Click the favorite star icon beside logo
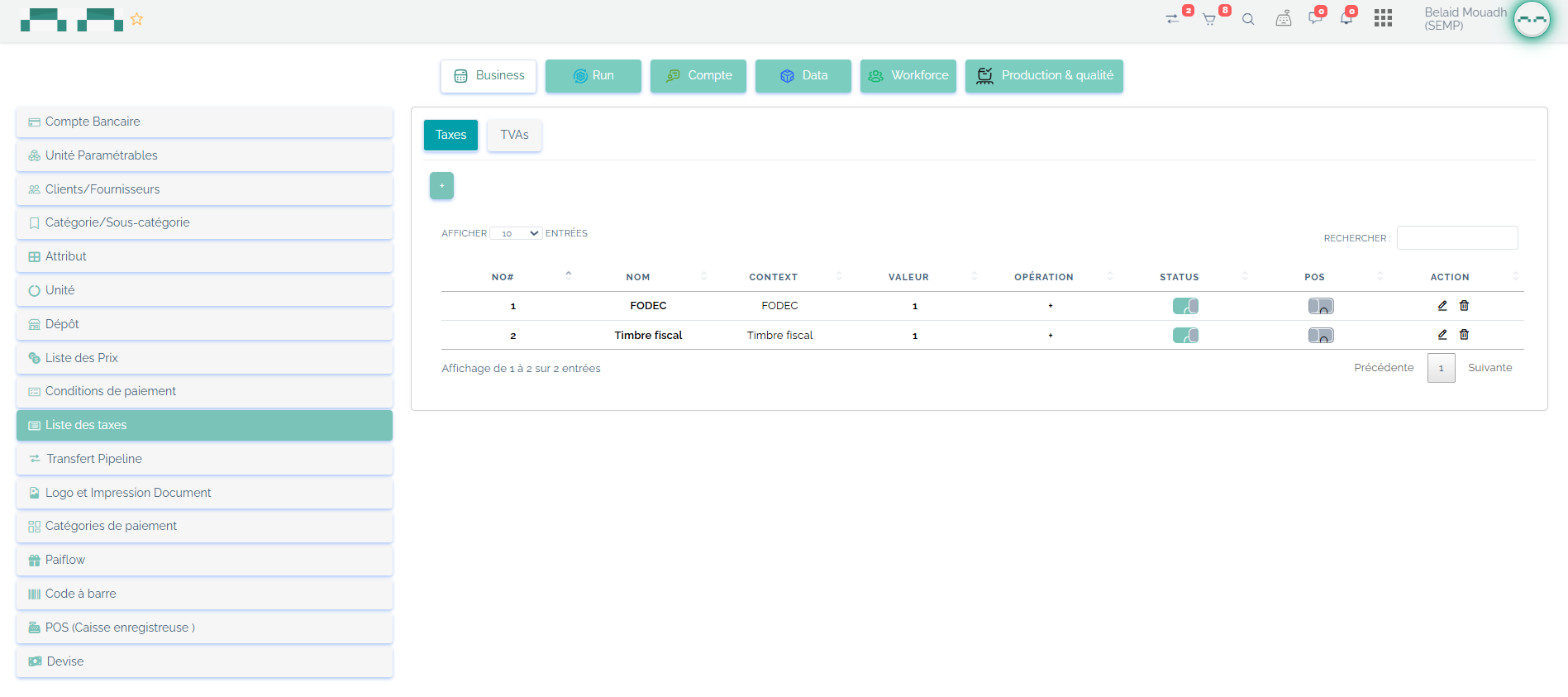 [x=137, y=19]
